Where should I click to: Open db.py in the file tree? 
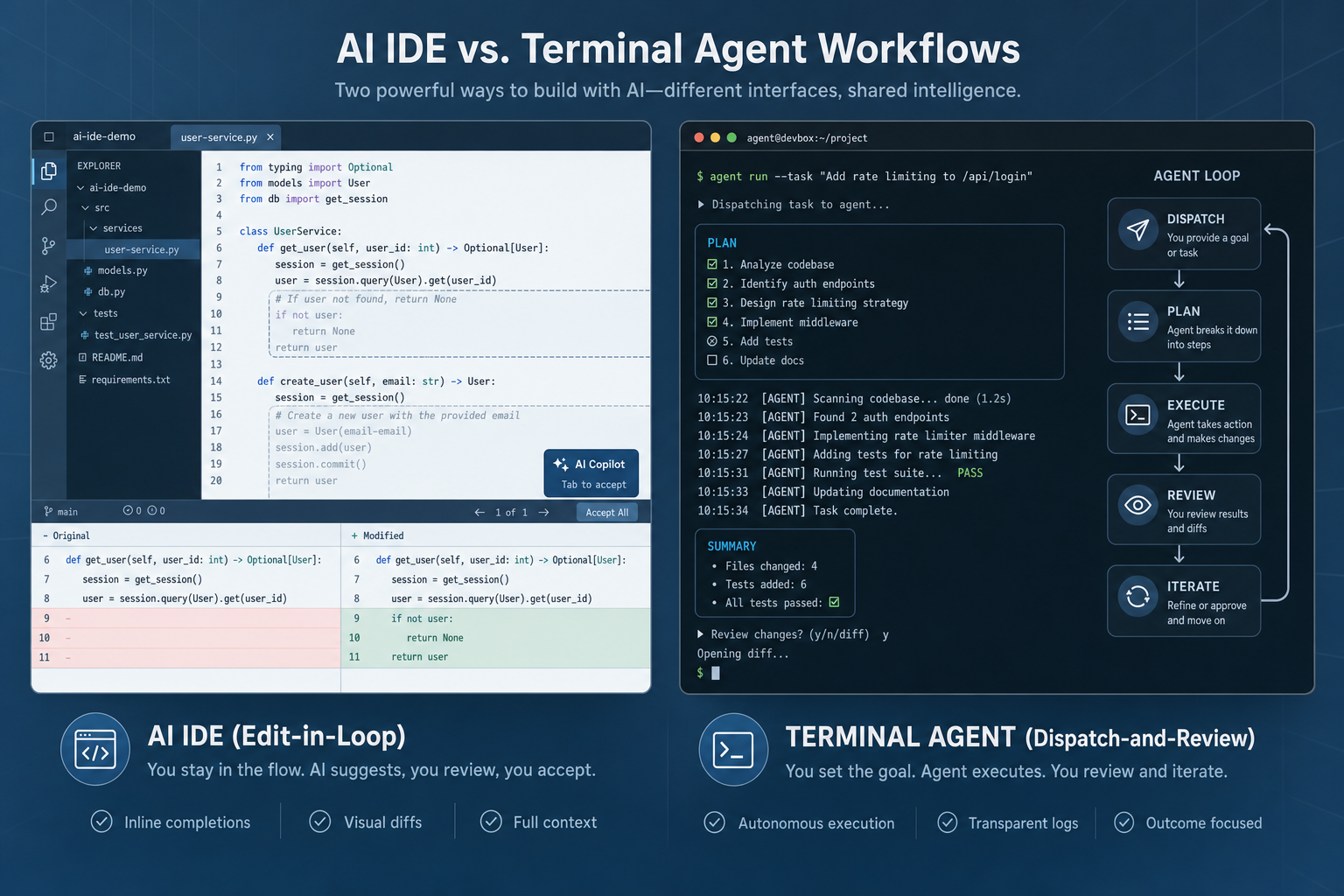pos(111,291)
